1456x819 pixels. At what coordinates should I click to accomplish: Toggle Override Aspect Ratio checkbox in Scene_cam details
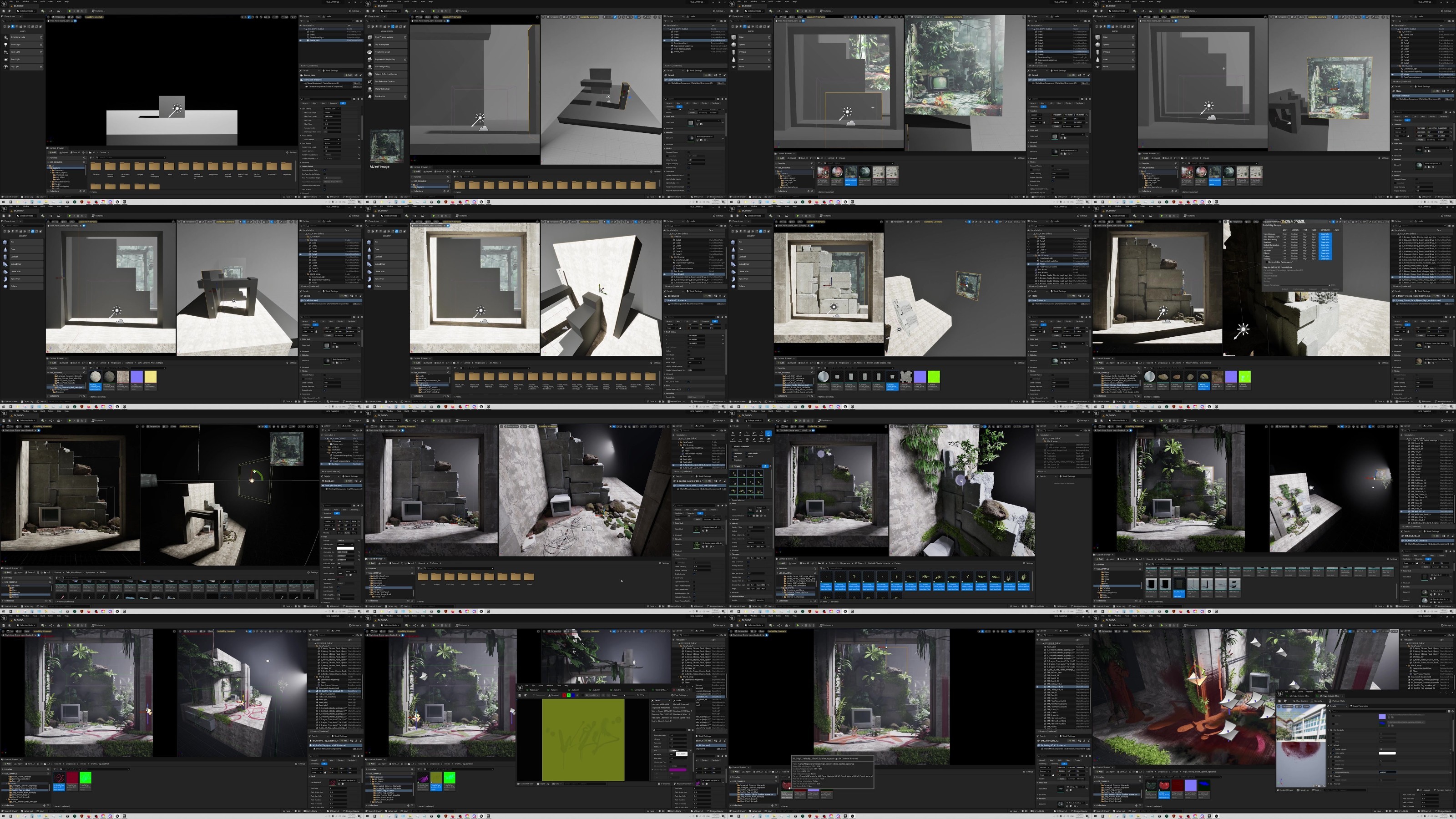[x=325, y=186]
